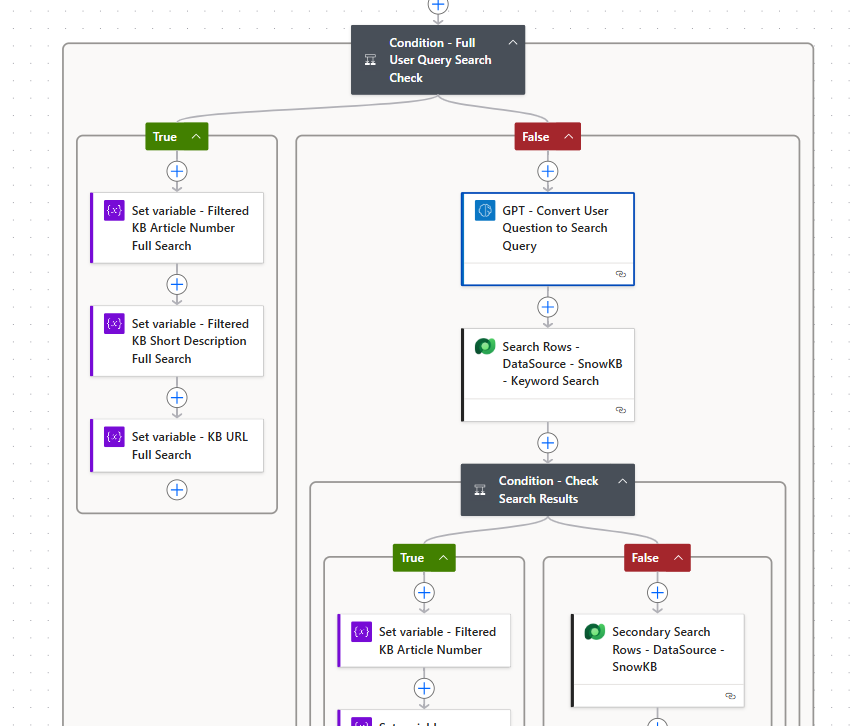The height and width of the screenshot is (726, 852).
Task: Click connection link icon on Secondary Search Rows card
Action: tap(730, 696)
